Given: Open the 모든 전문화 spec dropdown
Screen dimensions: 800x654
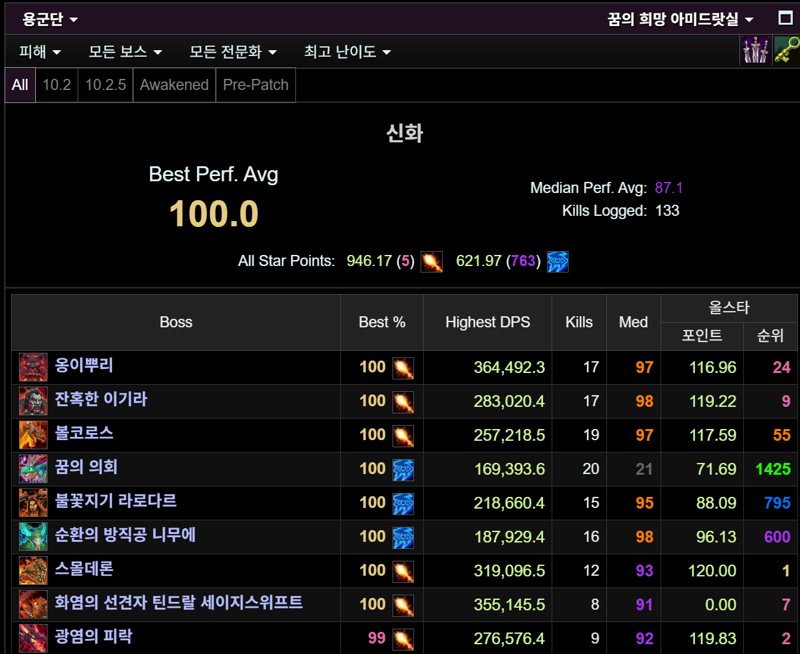Looking at the screenshot, I should [x=233, y=52].
